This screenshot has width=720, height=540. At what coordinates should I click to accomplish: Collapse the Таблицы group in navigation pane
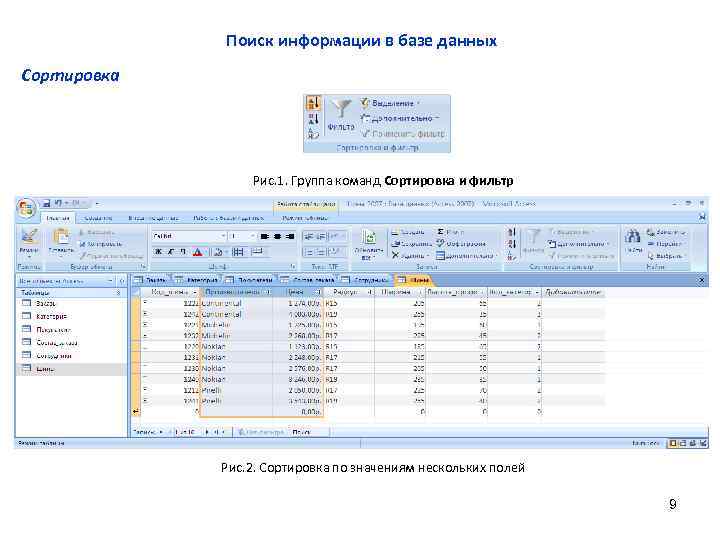pyautogui.click(x=118, y=292)
